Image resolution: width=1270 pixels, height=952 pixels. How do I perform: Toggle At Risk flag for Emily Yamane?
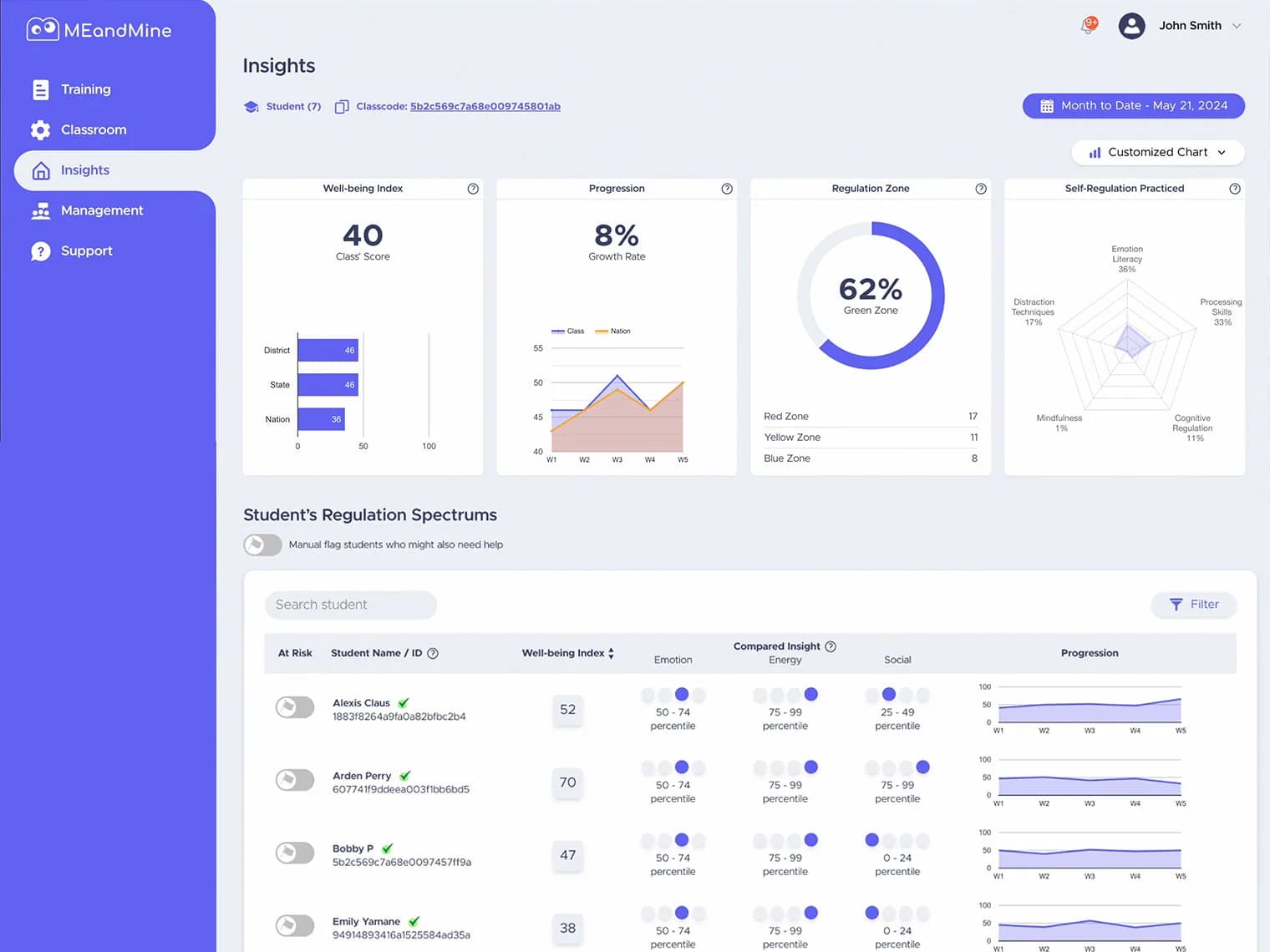coord(295,925)
